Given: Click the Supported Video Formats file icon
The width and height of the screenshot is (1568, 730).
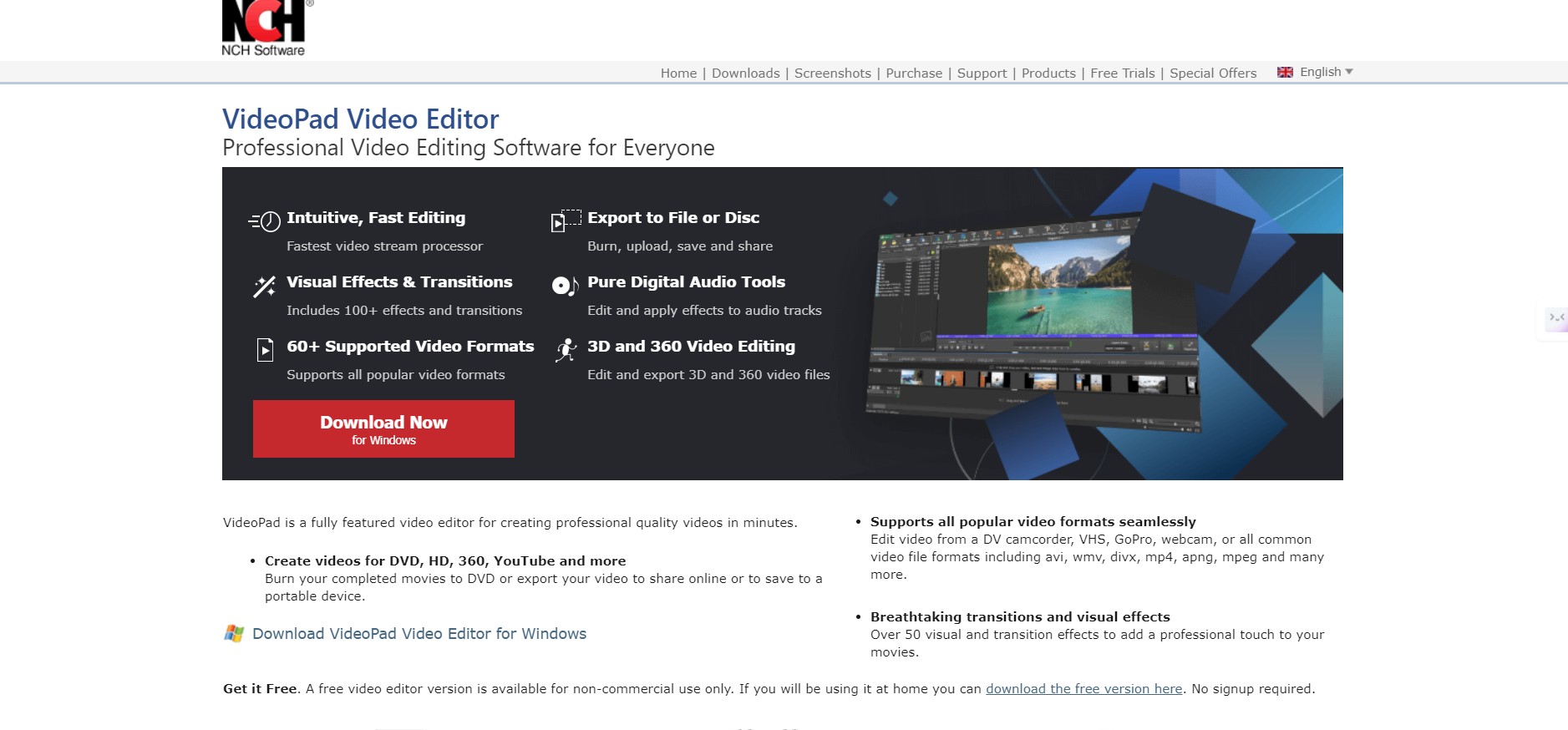Looking at the screenshot, I should (265, 349).
